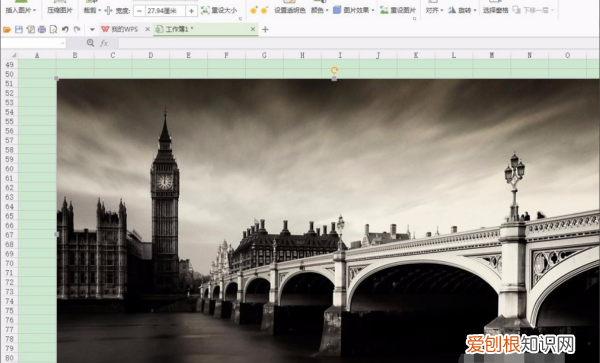The width and height of the screenshot is (600, 363).
Task: Select column O header
Action: click(567, 55)
